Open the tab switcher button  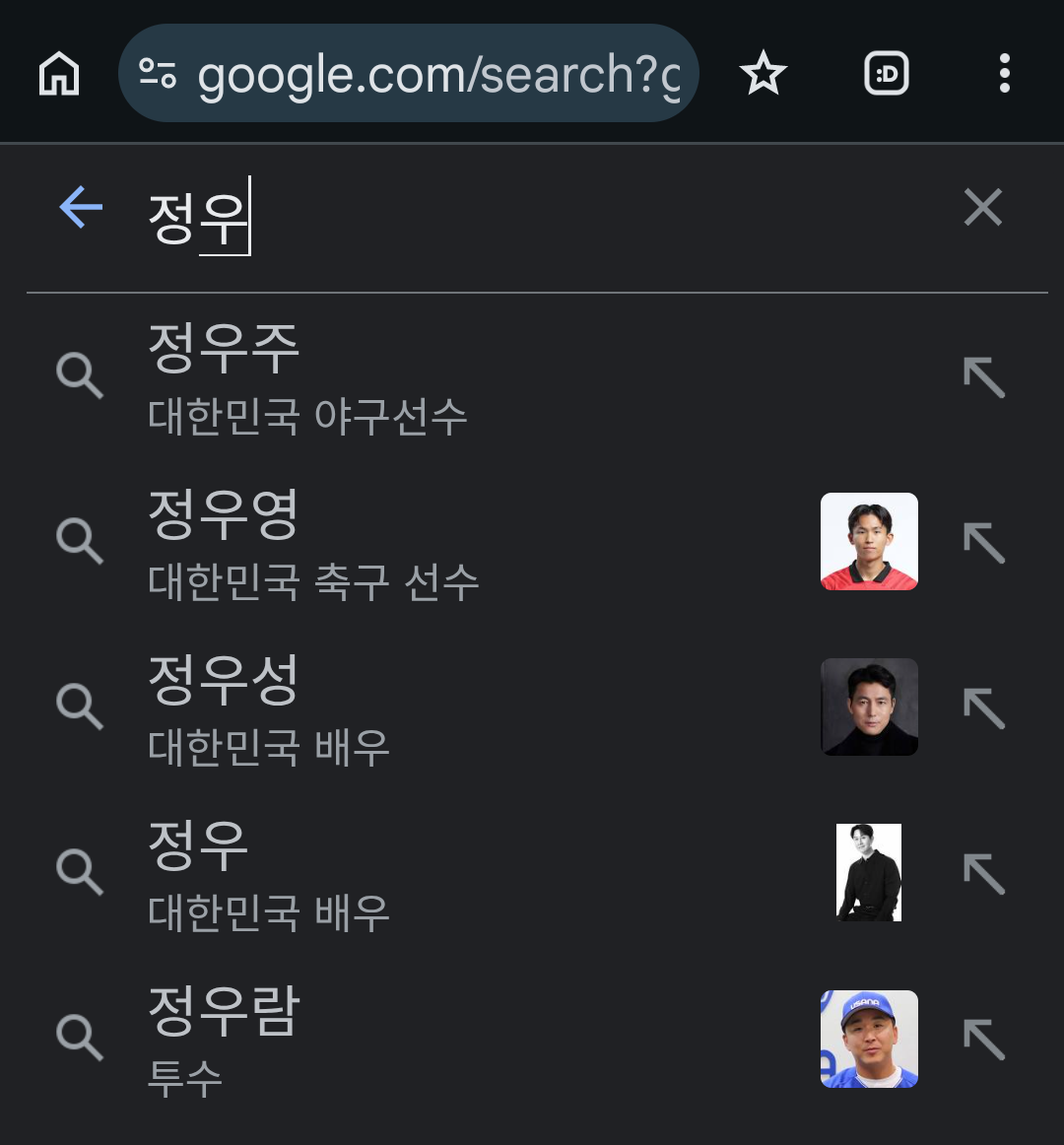[886, 74]
